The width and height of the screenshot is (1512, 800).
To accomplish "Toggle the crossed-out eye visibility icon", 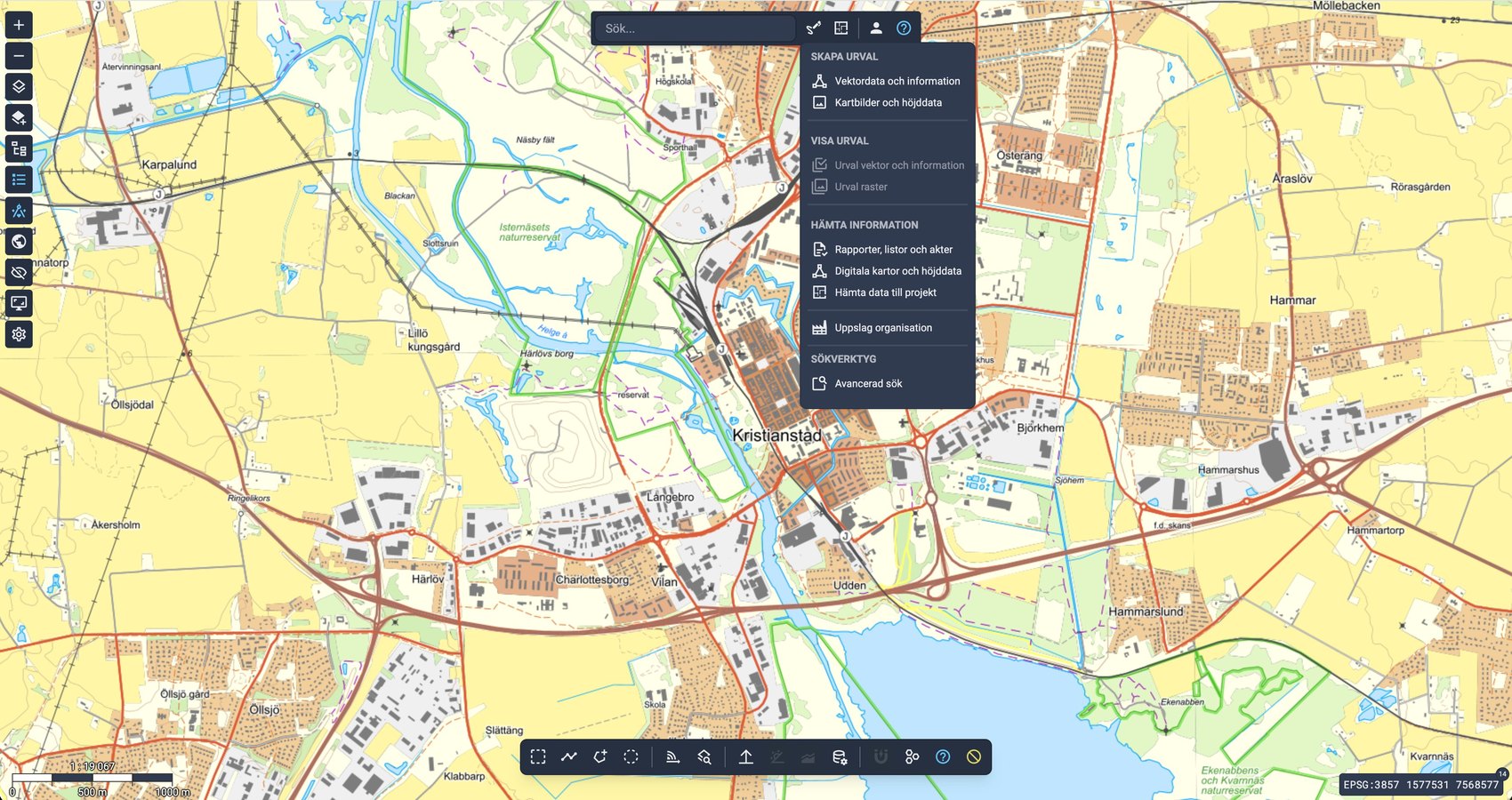I will pos(19,273).
